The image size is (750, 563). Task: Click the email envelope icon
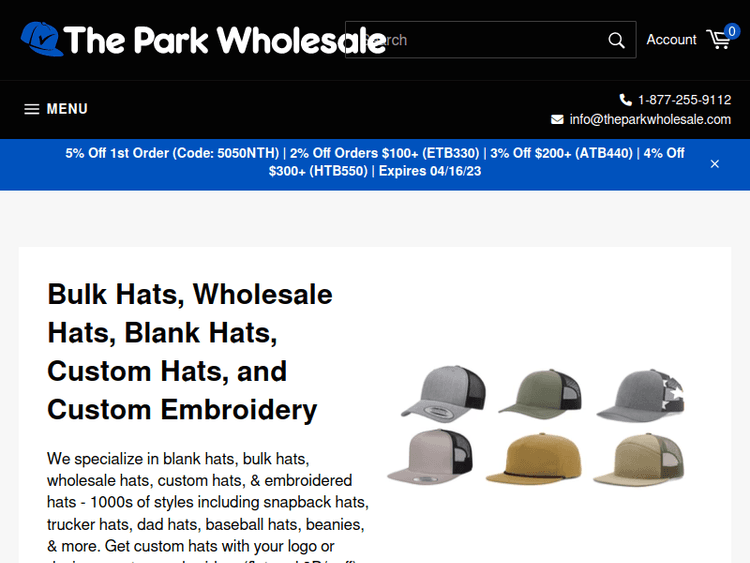pyautogui.click(x=557, y=119)
